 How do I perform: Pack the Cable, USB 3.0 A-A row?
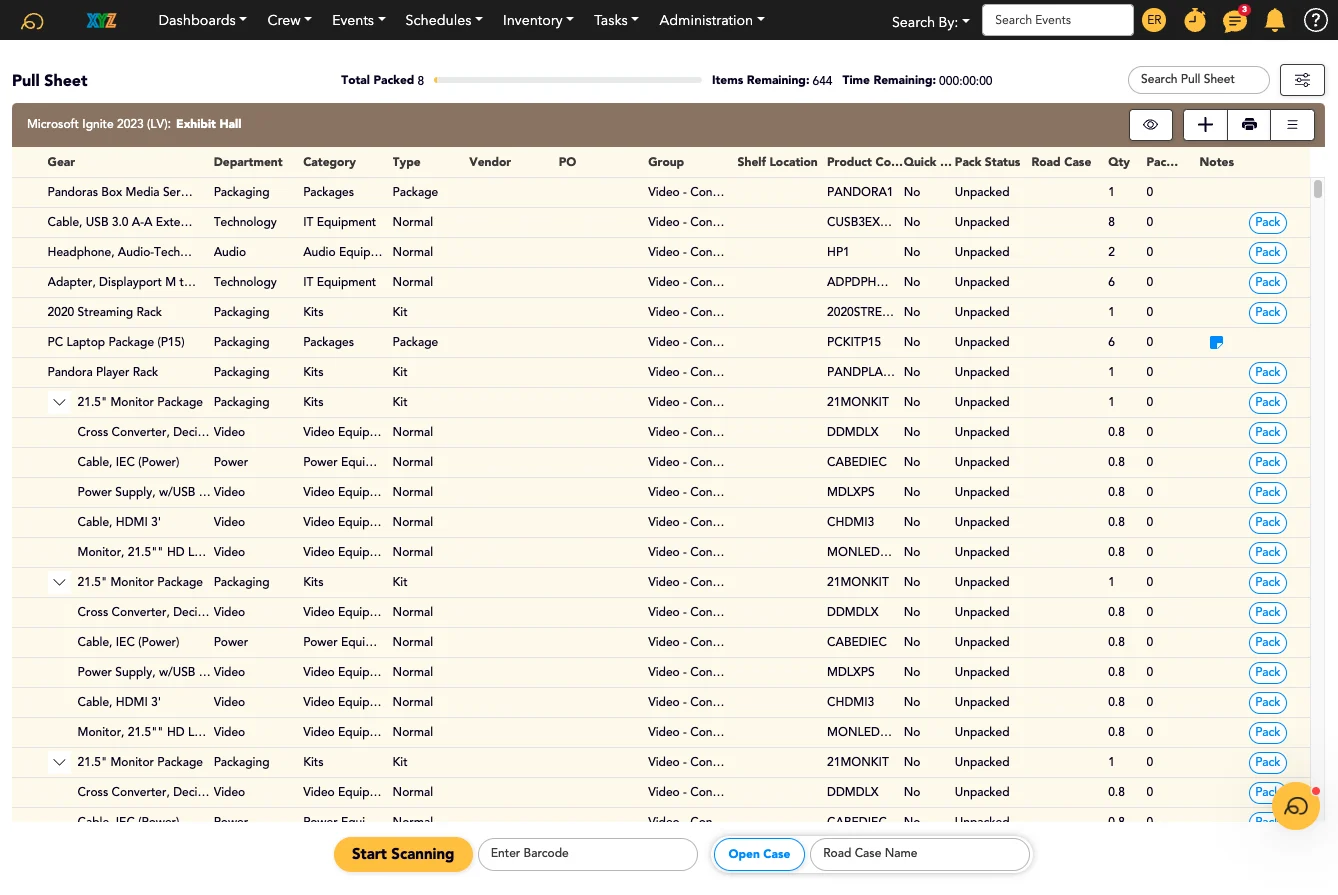(1267, 222)
